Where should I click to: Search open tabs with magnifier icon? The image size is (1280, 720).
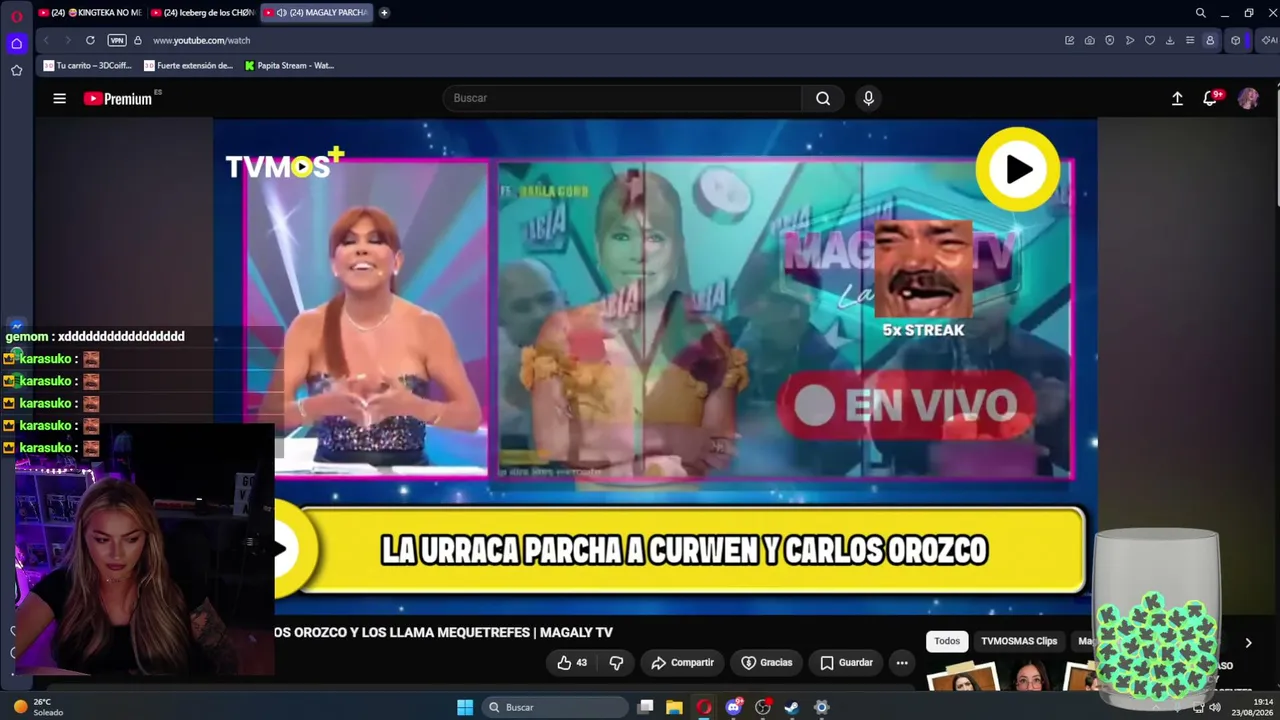tap(1200, 13)
